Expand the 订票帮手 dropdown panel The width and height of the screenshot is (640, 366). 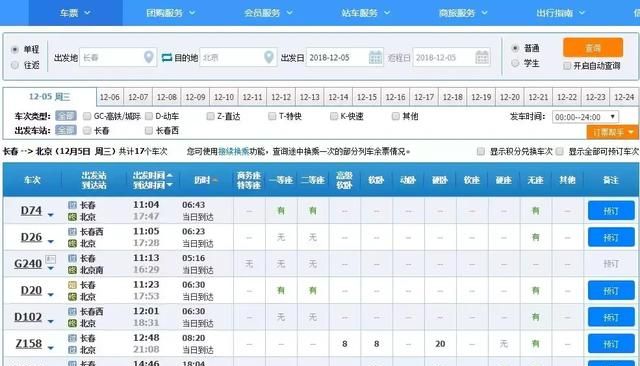pyautogui.click(x=612, y=132)
